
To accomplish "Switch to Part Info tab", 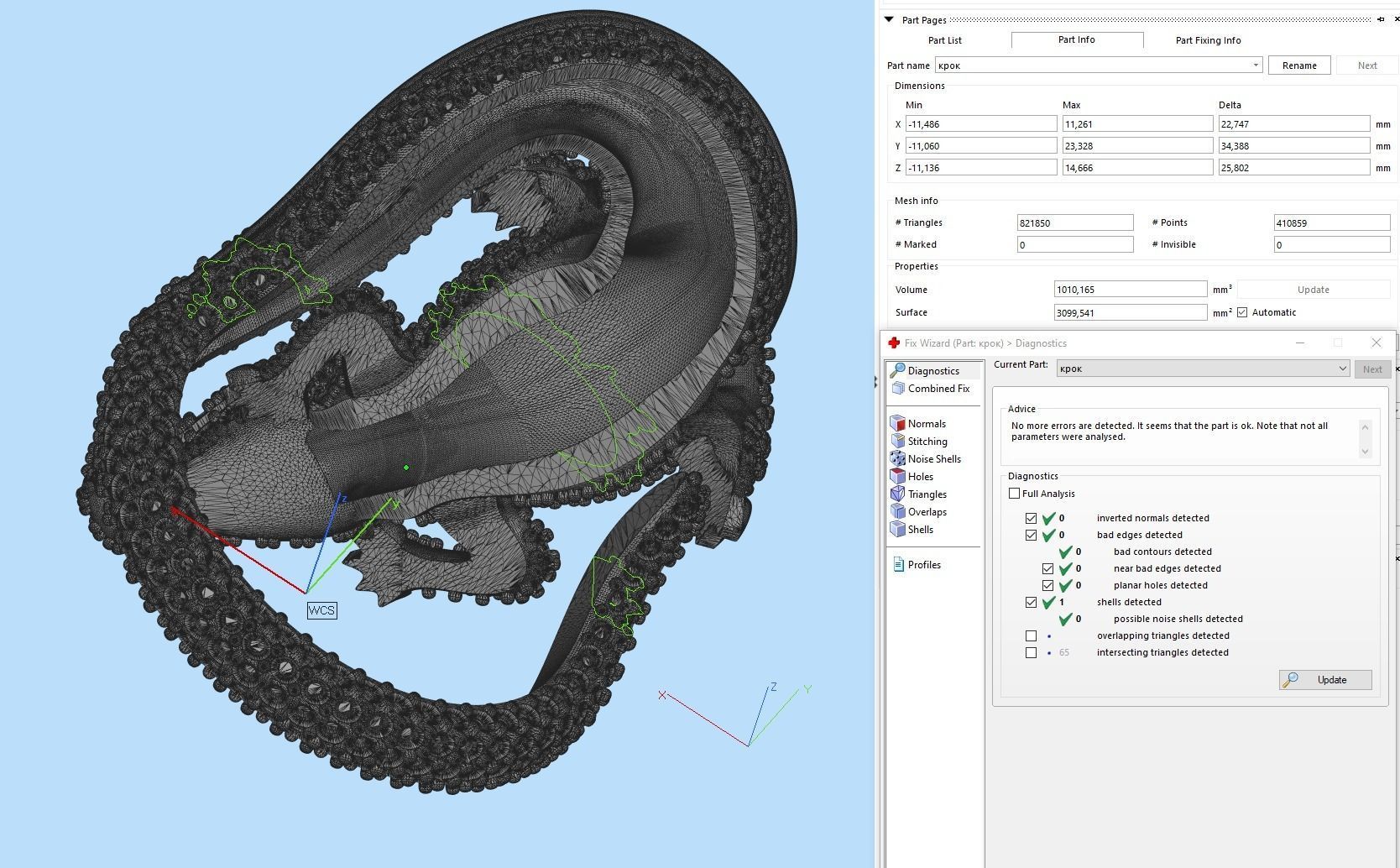I will pyautogui.click(x=1076, y=39).
